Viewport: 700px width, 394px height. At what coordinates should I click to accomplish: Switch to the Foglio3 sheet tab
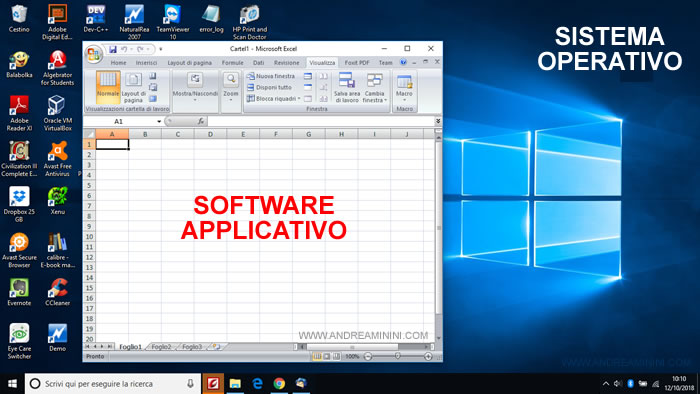(192, 346)
